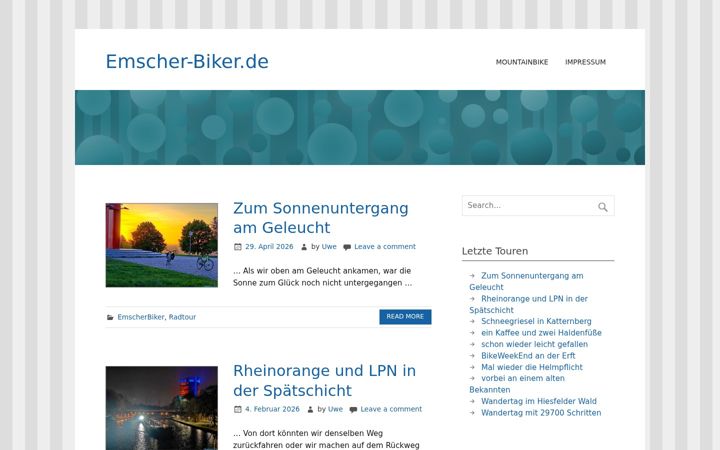This screenshot has height=450, width=720.
Task: Open sidebar link Wandertag im Hiesfelder Wald
Action: click(x=539, y=401)
